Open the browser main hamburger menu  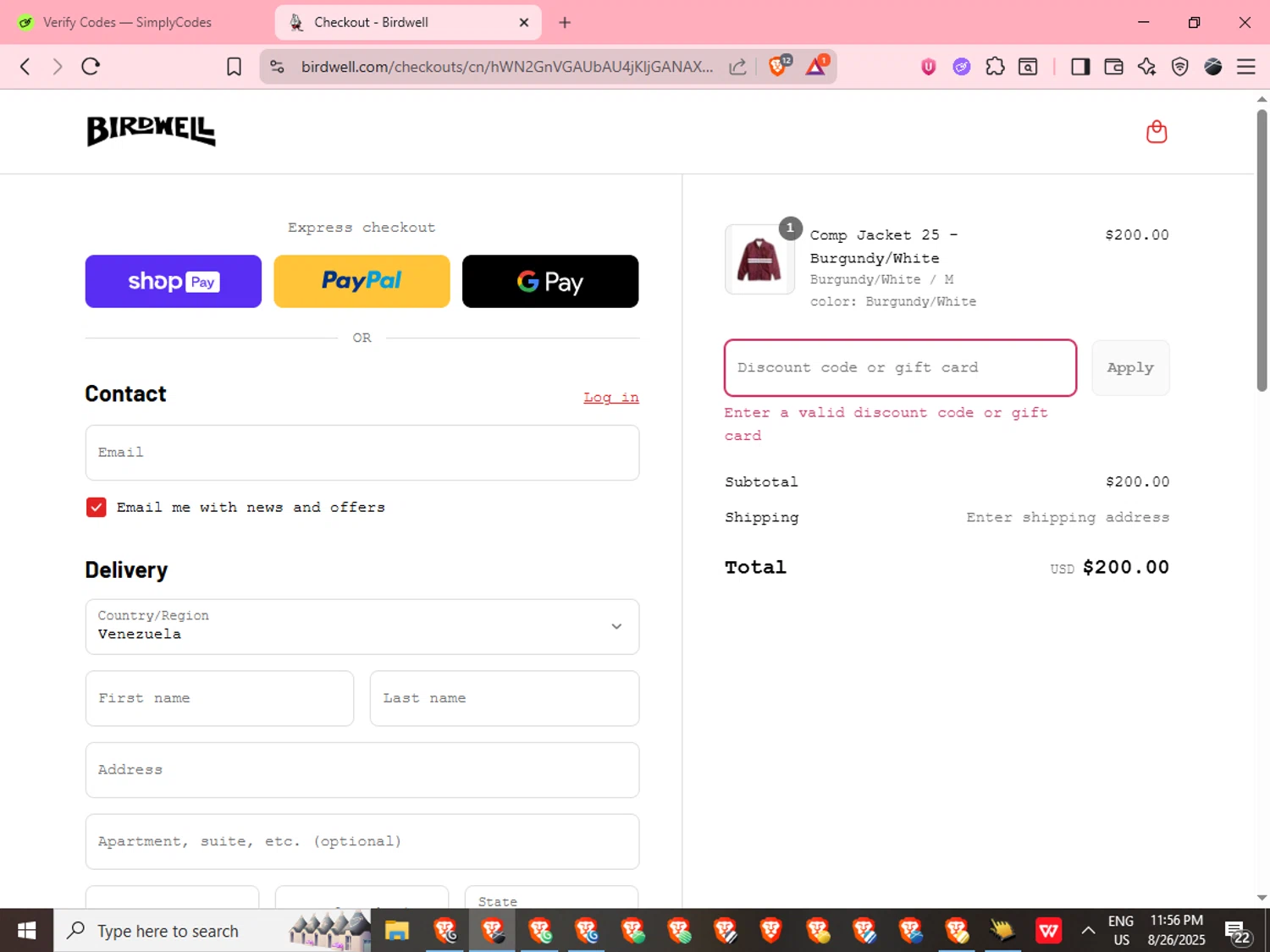click(x=1245, y=67)
